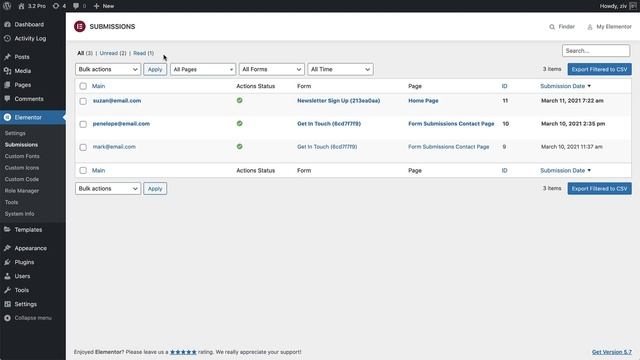Open the site home icon labeled 3.2 Pro

click(x=21, y=6)
